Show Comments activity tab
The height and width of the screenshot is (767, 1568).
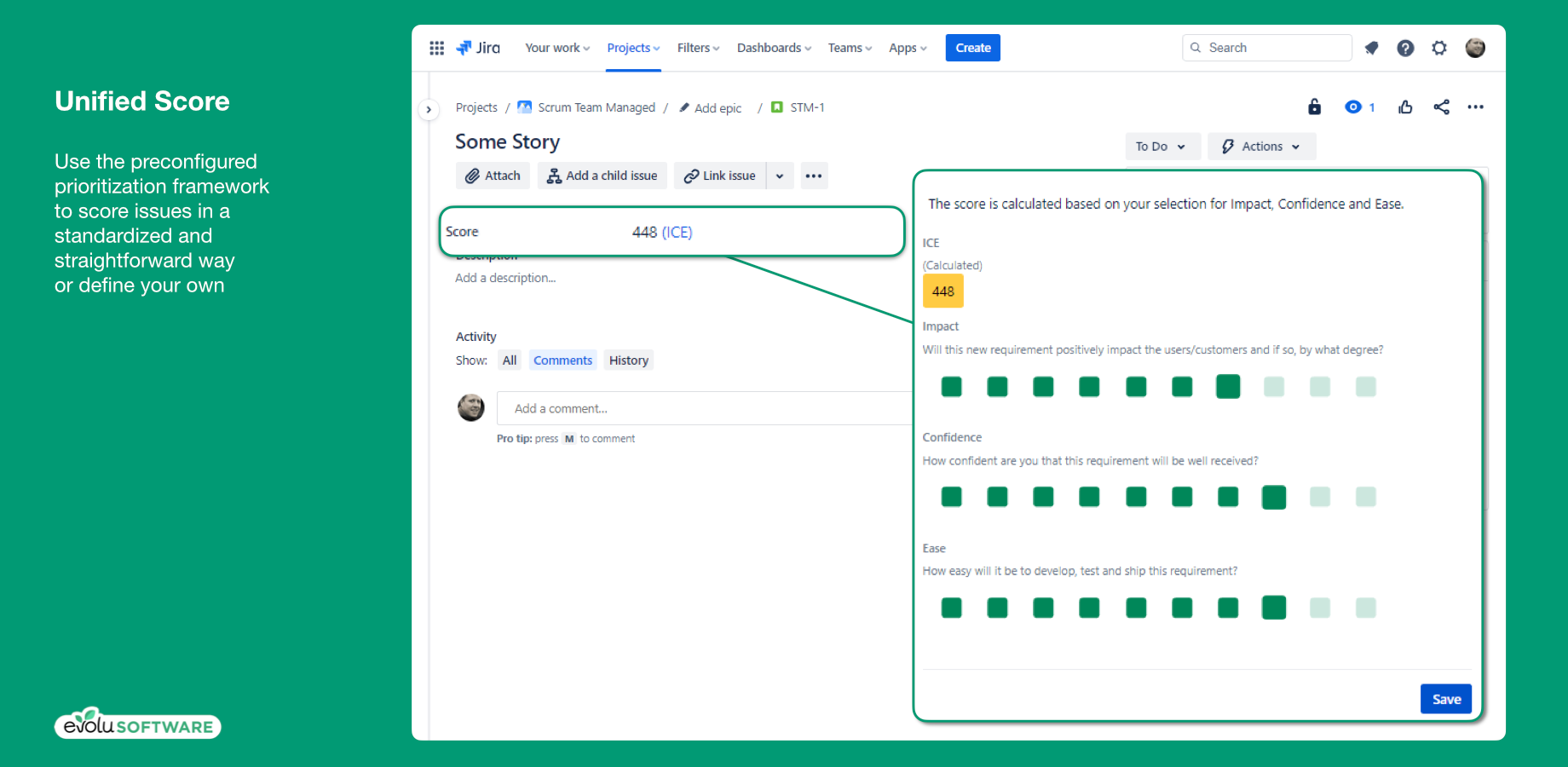[562, 360]
